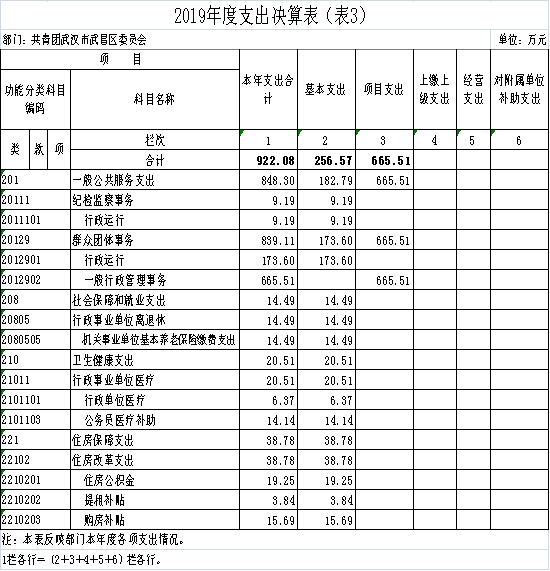Select the 住房公积金 cell

pos(155,480)
